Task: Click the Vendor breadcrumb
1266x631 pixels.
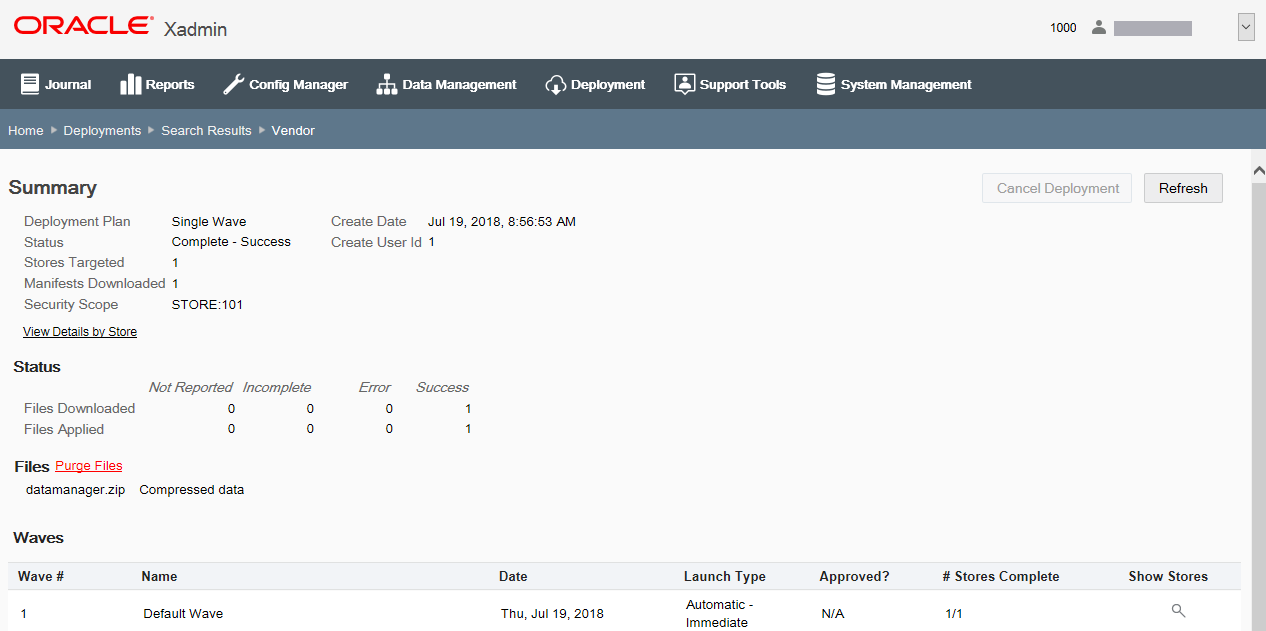Action: pyautogui.click(x=293, y=130)
